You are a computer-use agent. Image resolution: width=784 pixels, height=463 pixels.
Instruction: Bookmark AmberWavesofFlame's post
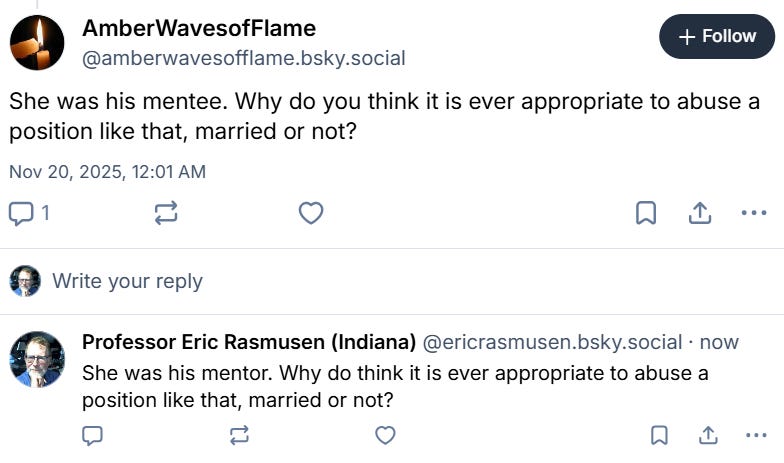646,213
